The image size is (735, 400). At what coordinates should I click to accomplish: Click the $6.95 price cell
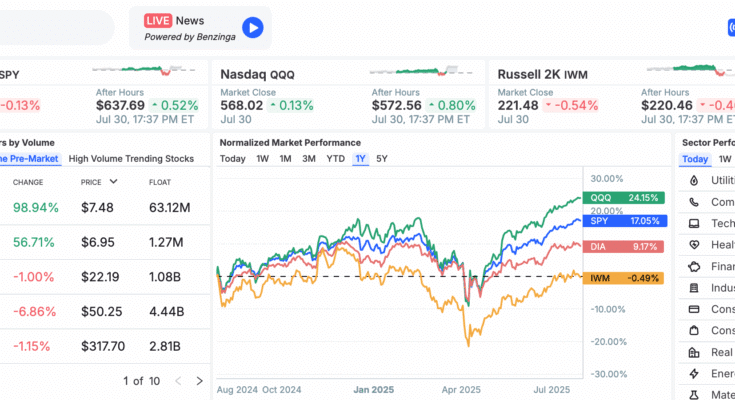98,242
